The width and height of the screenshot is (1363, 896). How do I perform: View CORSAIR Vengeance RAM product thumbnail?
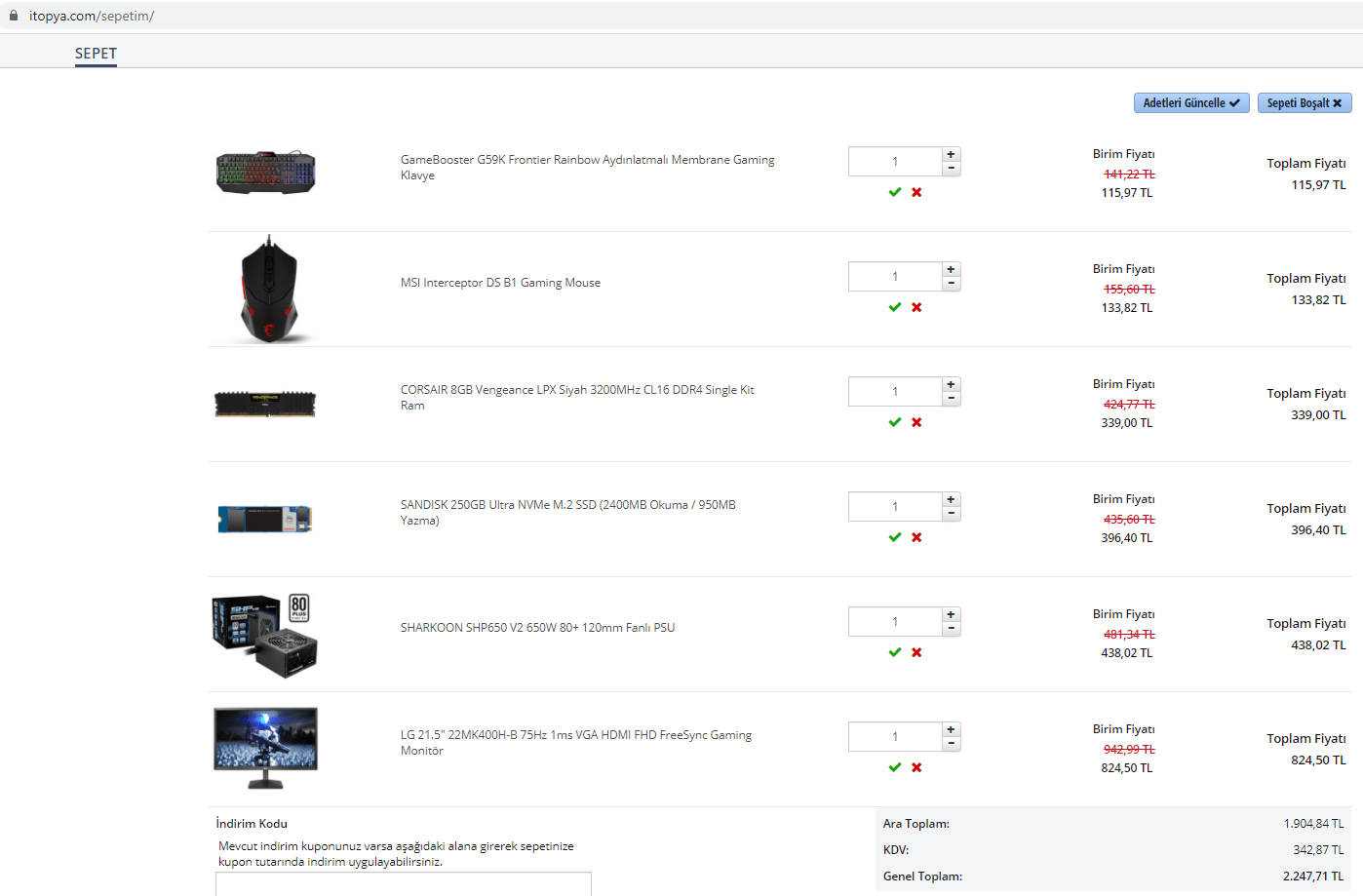(265, 404)
